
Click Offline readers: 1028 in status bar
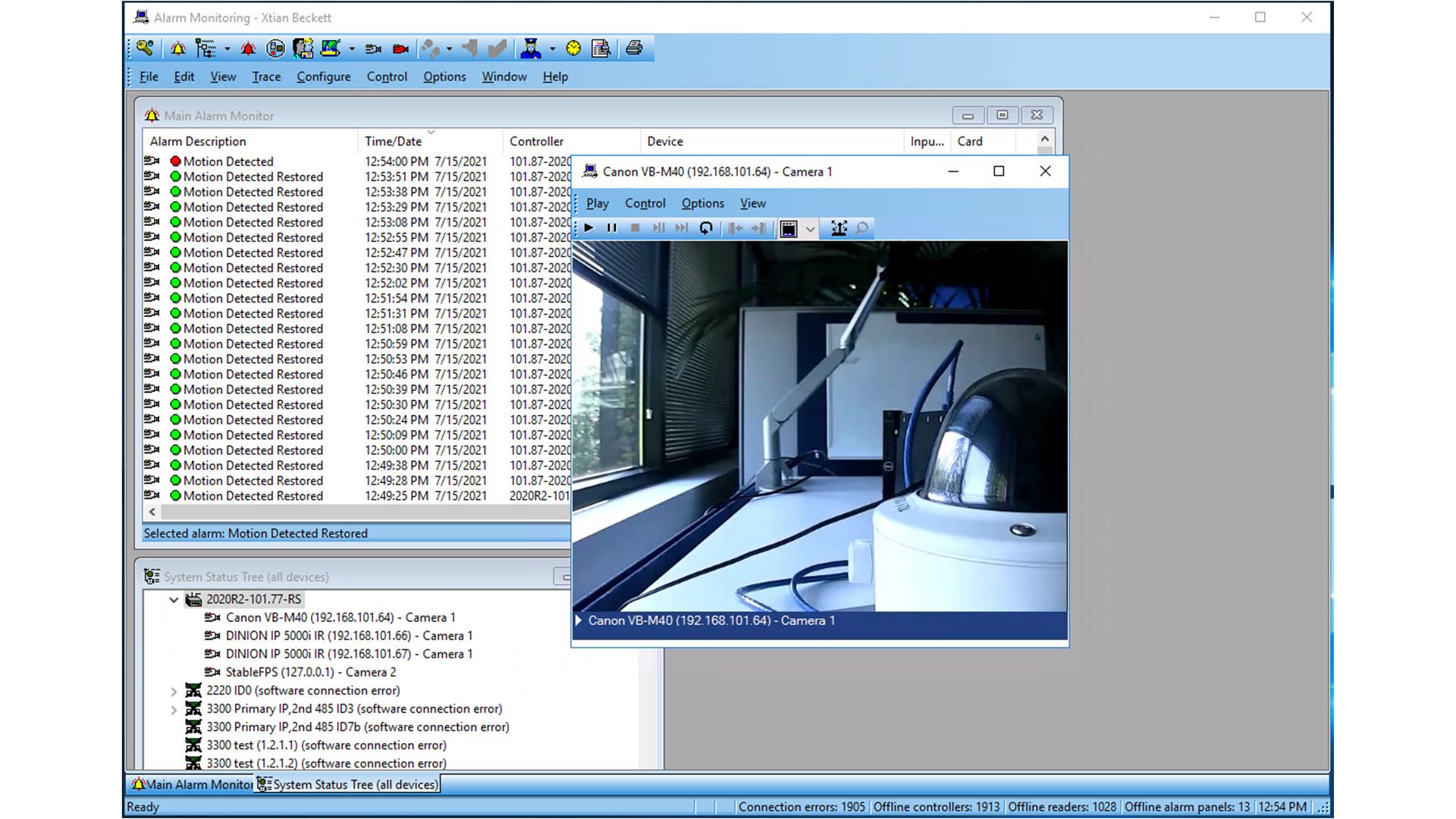click(1062, 807)
